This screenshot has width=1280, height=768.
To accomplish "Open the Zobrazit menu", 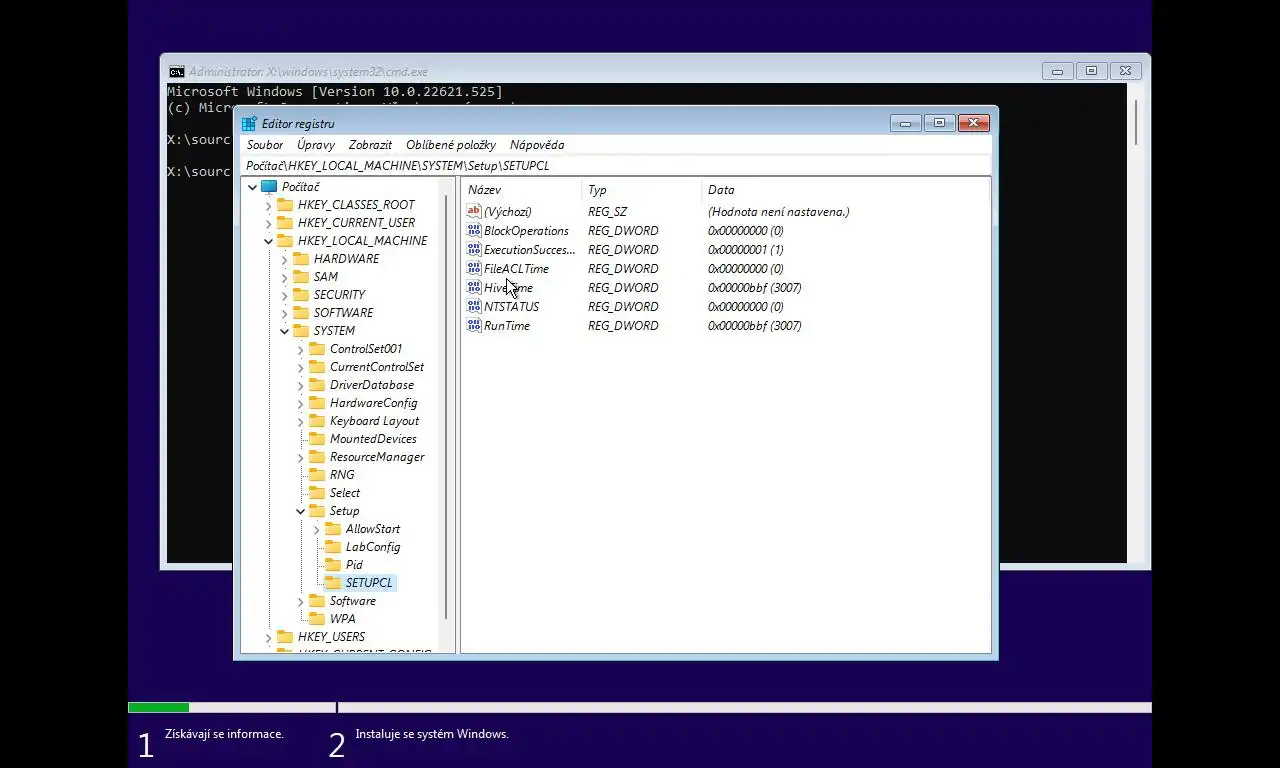I will coord(370,145).
